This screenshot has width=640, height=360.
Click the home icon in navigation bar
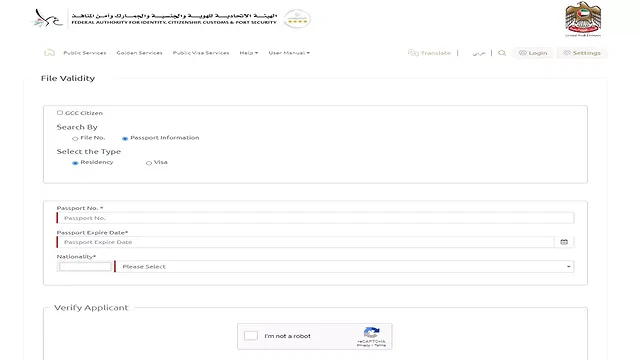pos(49,53)
